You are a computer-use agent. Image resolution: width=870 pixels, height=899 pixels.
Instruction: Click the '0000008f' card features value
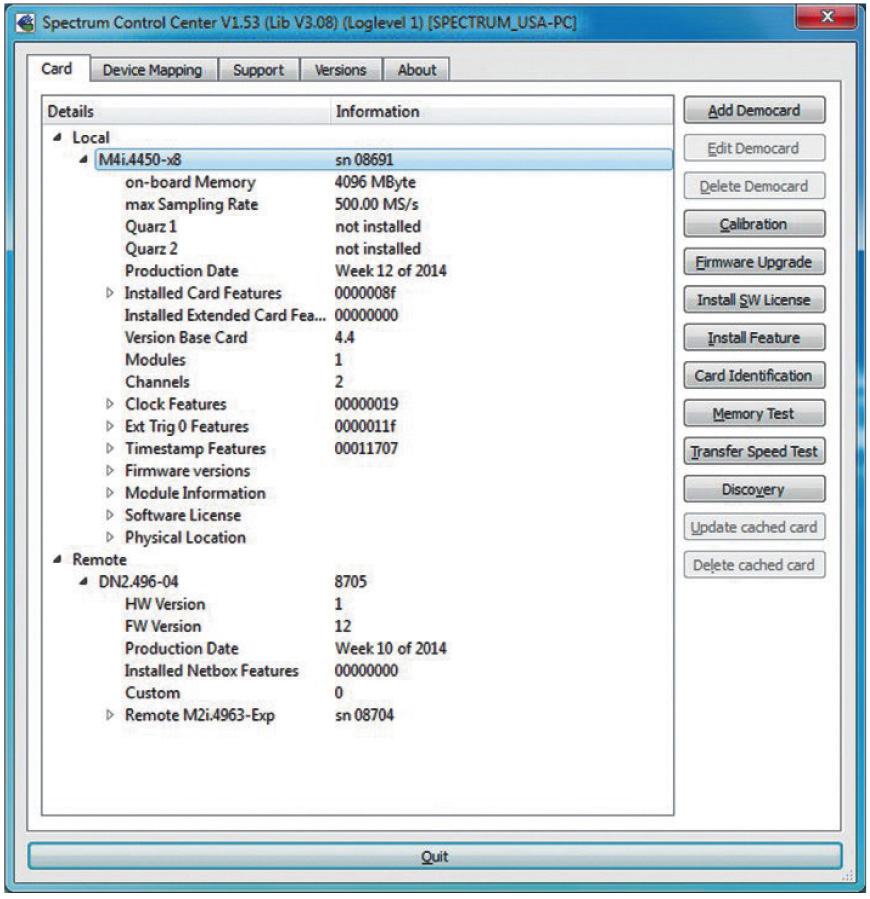pyautogui.click(x=365, y=293)
